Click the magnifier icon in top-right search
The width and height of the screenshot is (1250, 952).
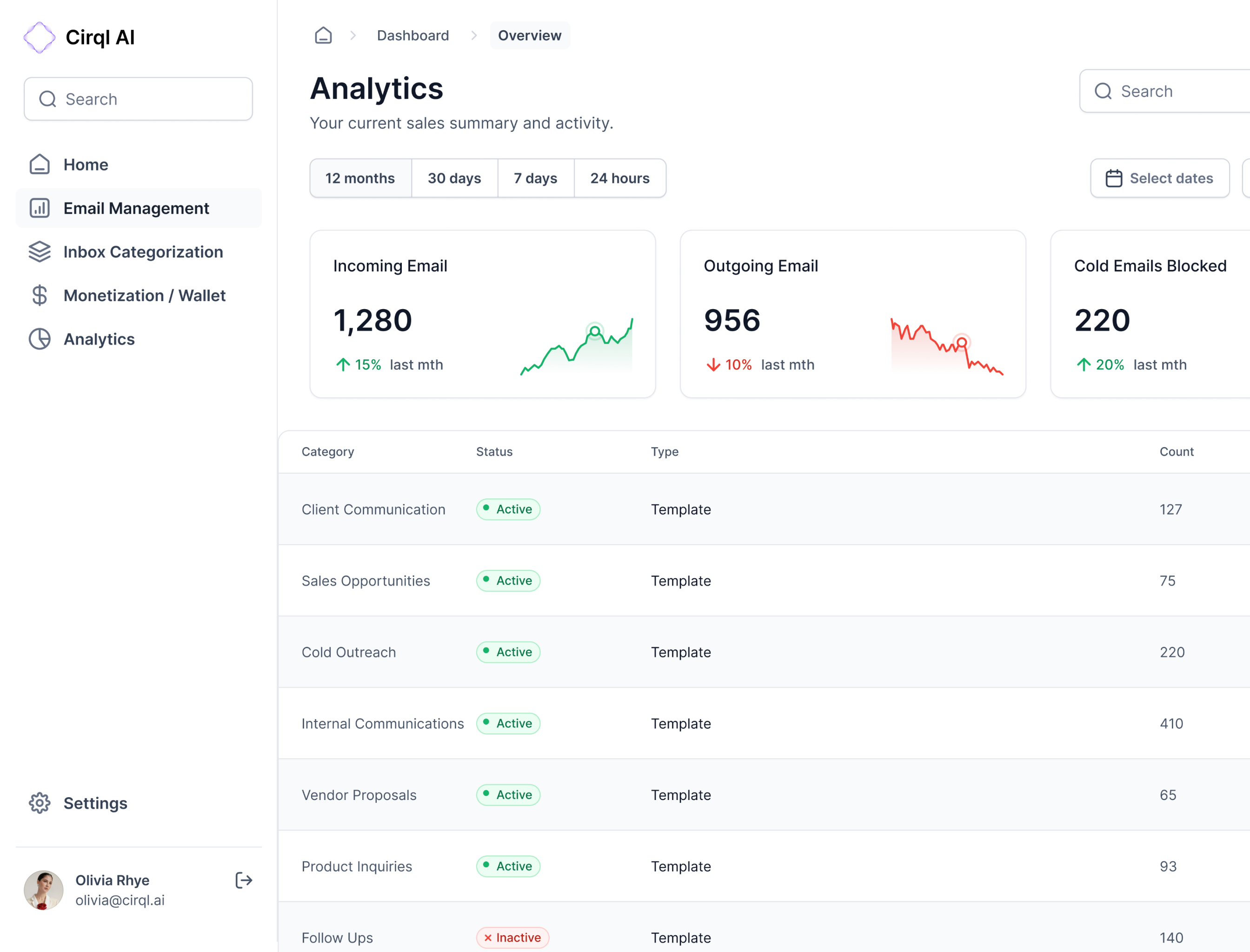point(1103,91)
